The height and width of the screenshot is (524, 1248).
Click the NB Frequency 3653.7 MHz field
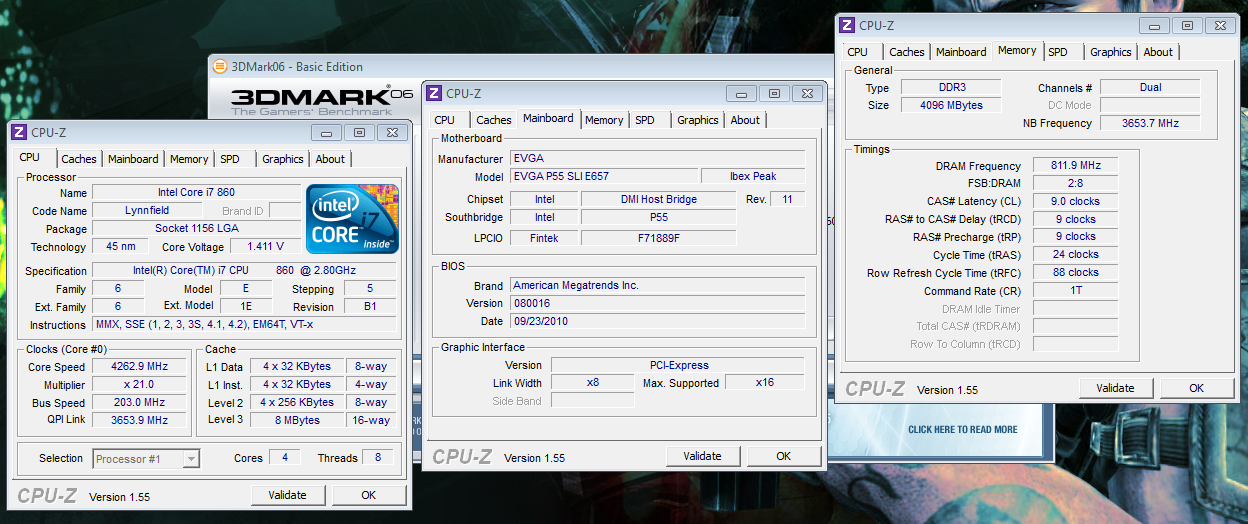[1150, 123]
